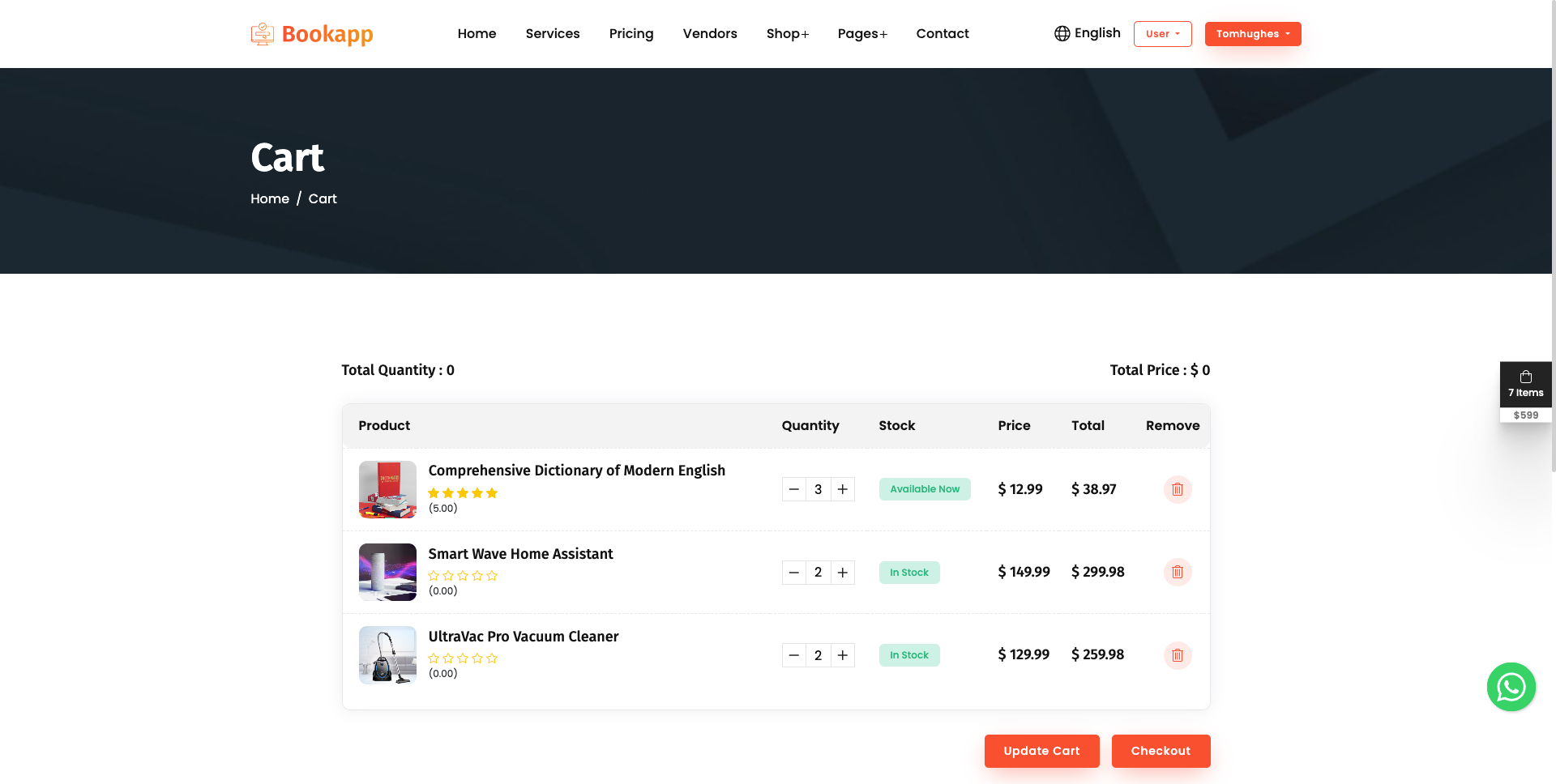Remove UltraVac Pro Vacuum Cleaner using trash icon
The height and width of the screenshot is (784, 1556).
pyautogui.click(x=1178, y=655)
